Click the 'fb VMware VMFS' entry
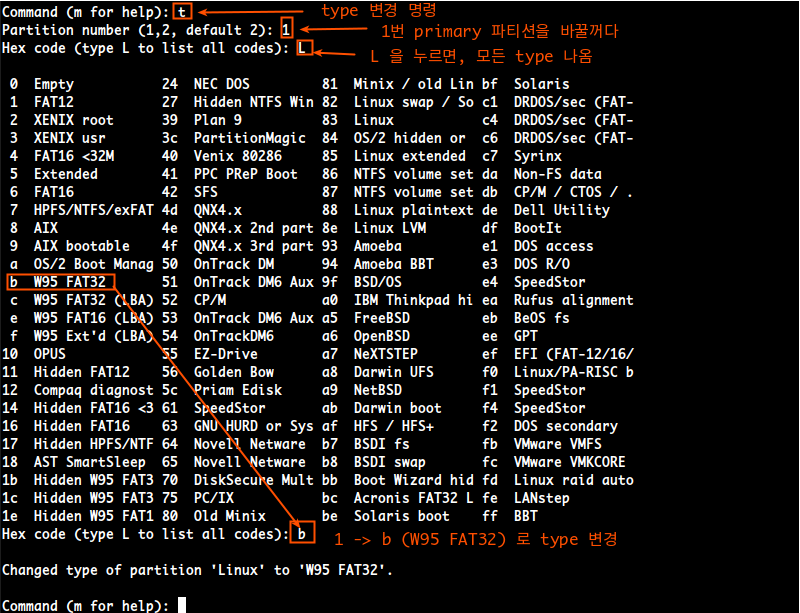Screen dimensions: 800x613 coord(542,444)
